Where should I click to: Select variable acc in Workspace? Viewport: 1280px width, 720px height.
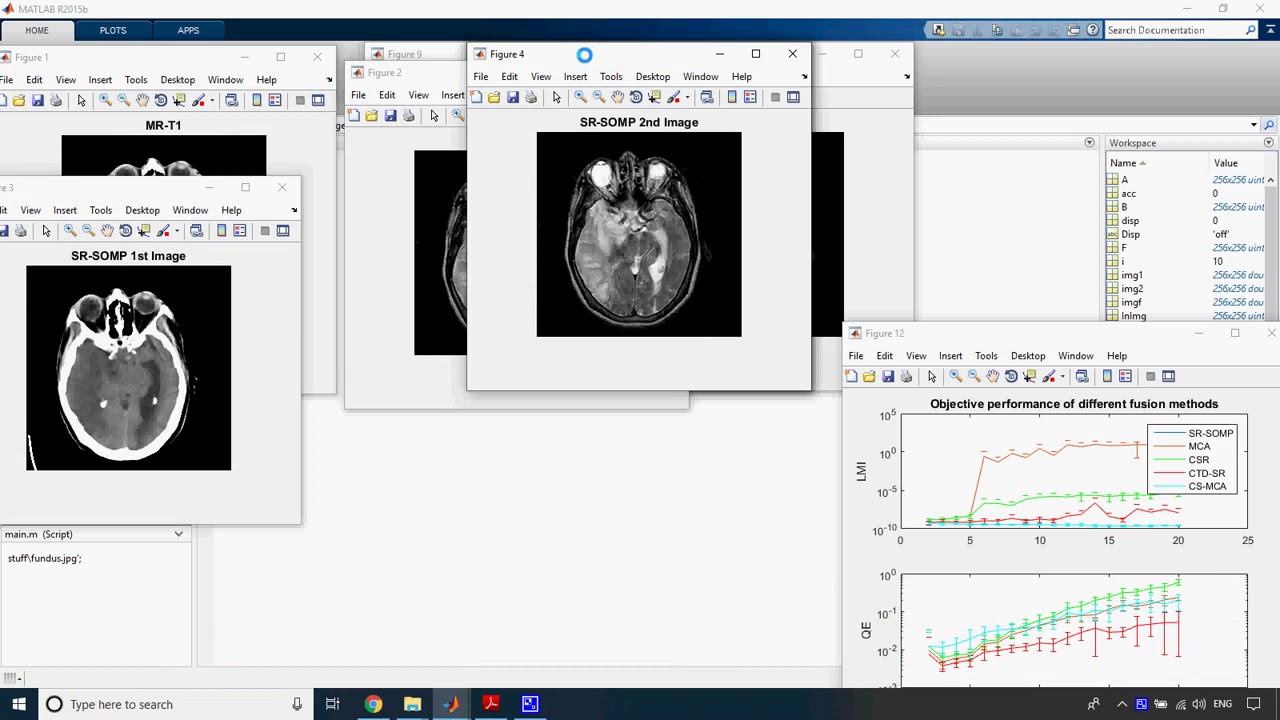coord(1128,193)
